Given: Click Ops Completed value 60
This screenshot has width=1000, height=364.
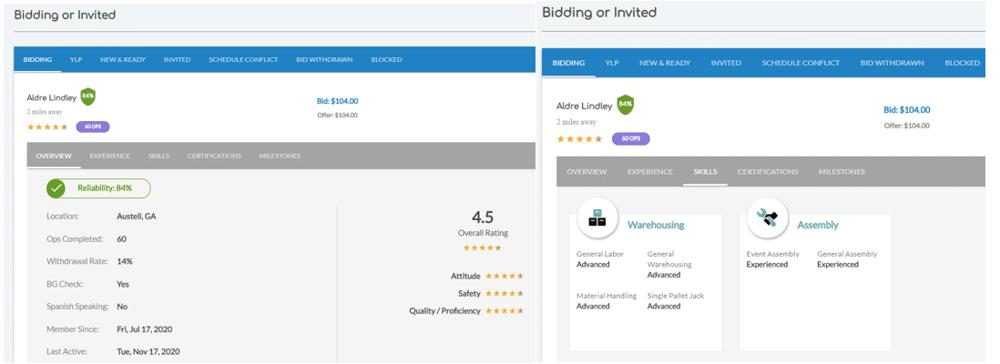Looking at the screenshot, I should [x=121, y=239].
